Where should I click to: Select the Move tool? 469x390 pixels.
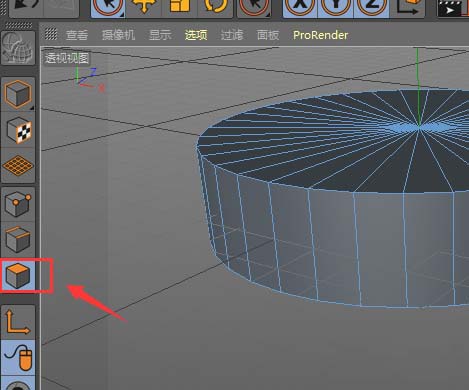click(144, 7)
